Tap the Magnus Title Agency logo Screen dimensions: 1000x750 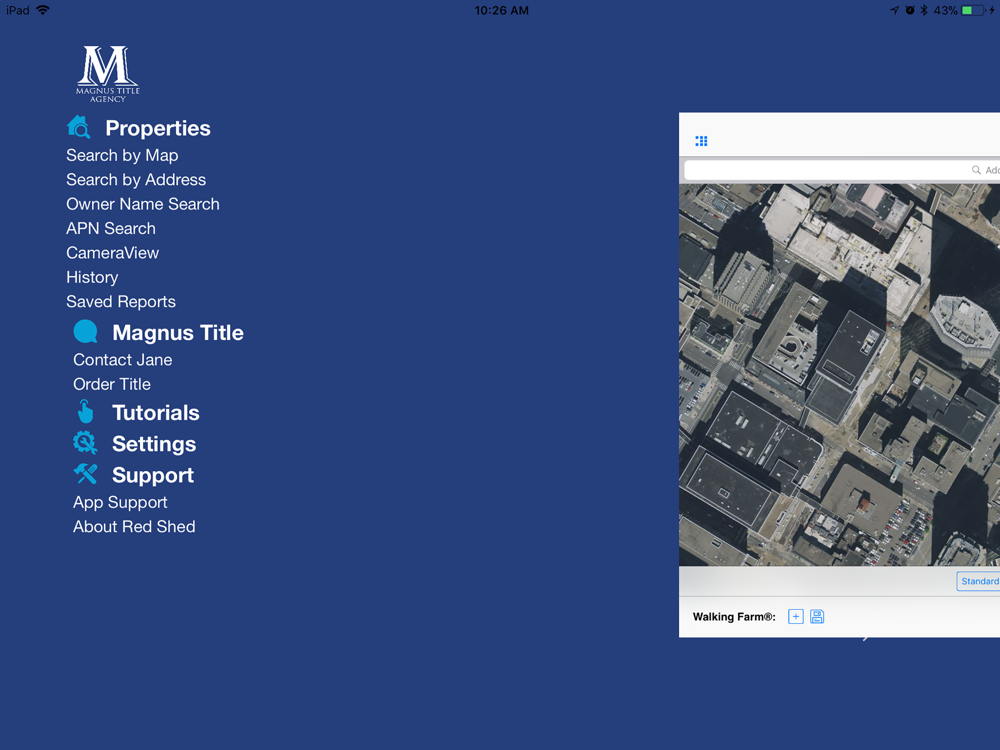[x=107, y=74]
